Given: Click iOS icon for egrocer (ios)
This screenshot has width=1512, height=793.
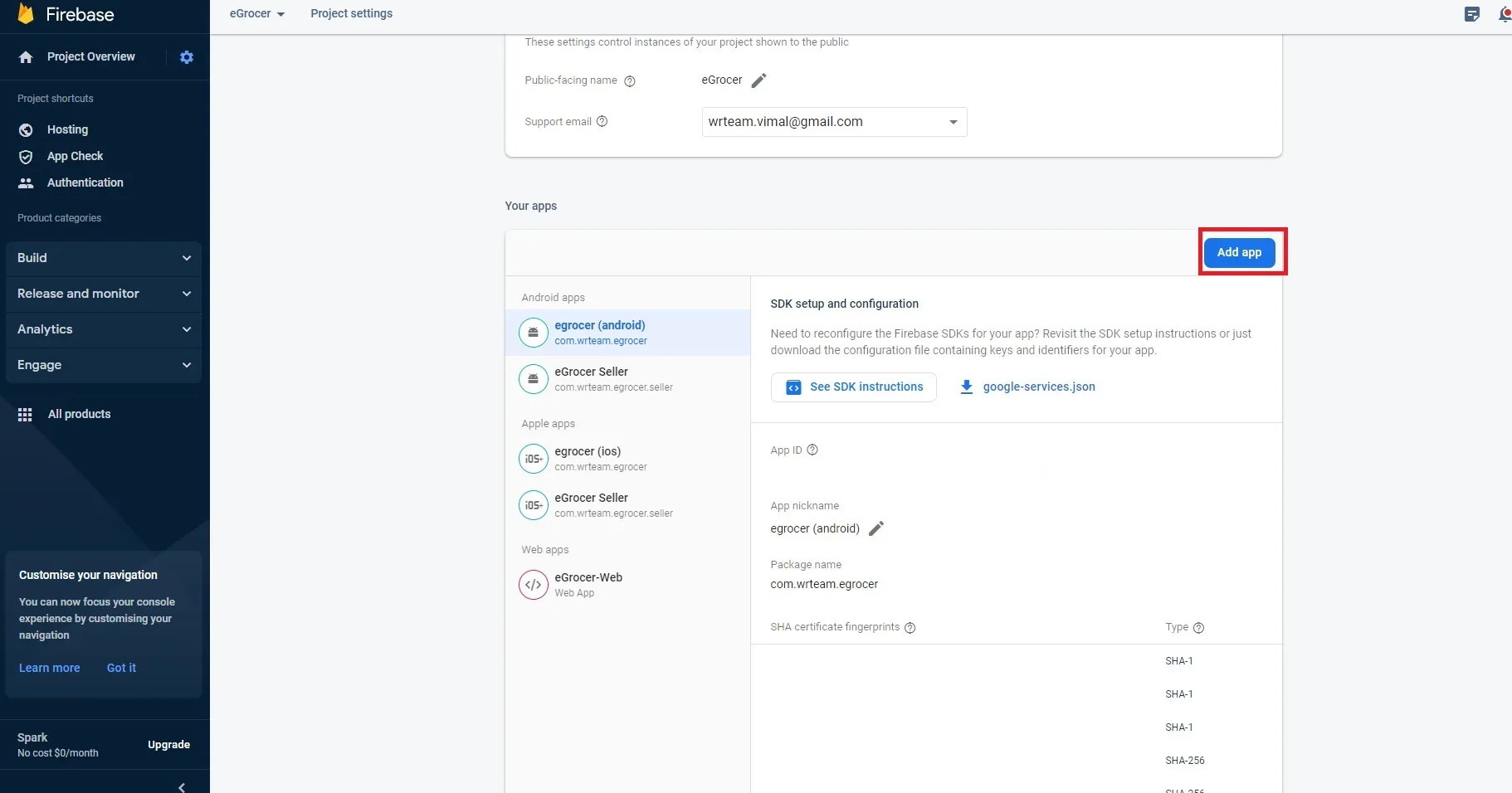Looking at the screenshot, I should (x=534, y=459).
